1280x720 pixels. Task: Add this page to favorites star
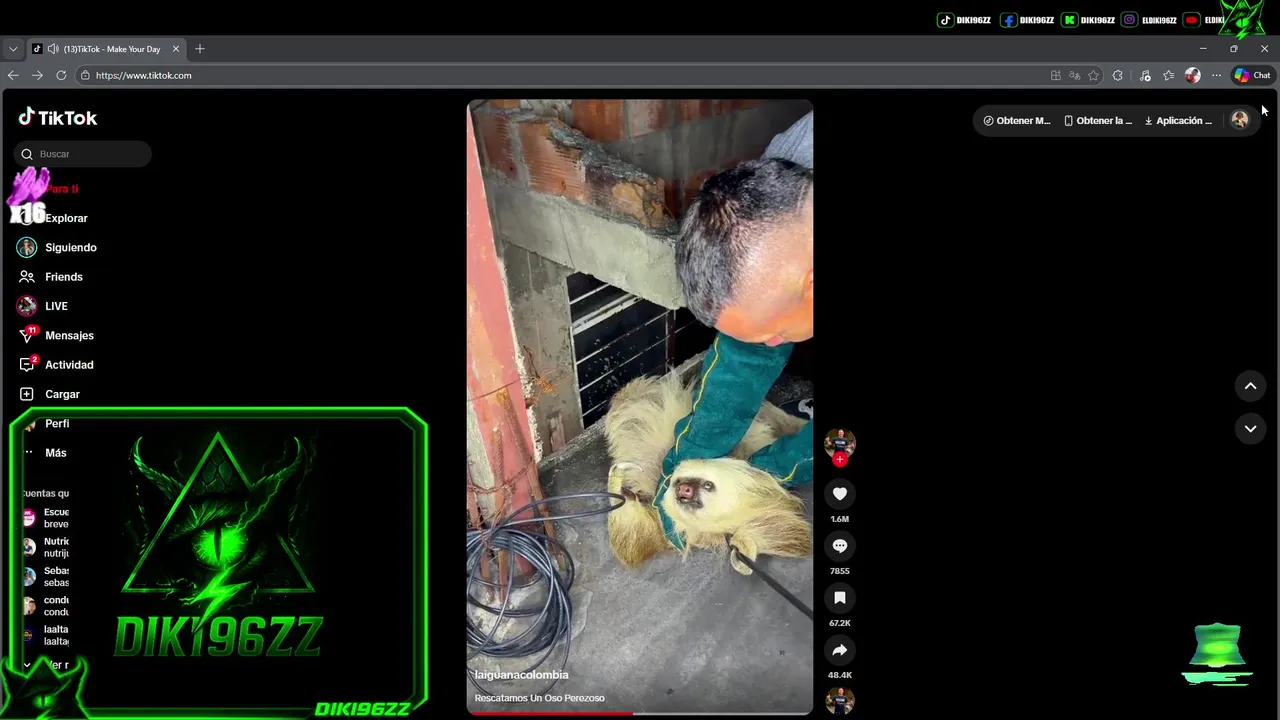click(1094, 75)
